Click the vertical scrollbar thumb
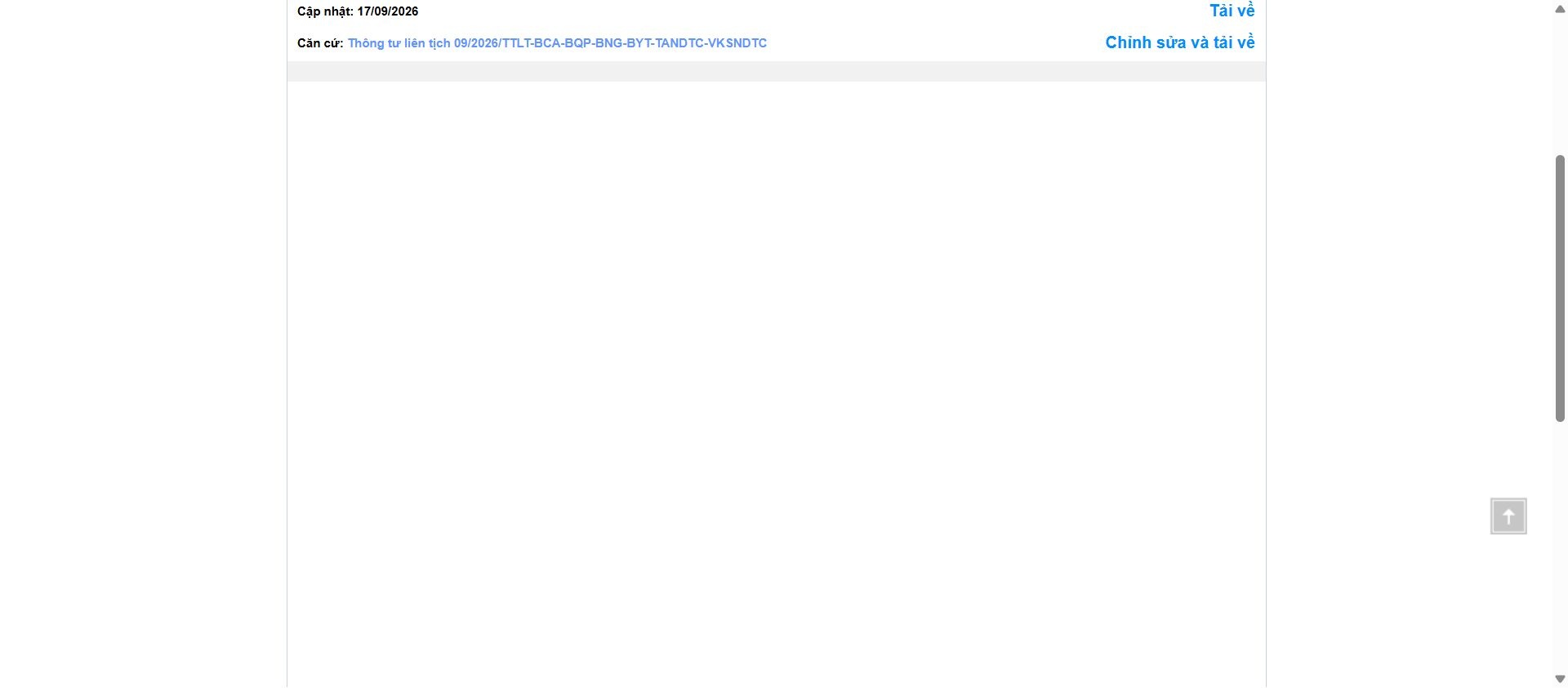Viewport: 1568px width, 688px height. [x=1560, y=288]
